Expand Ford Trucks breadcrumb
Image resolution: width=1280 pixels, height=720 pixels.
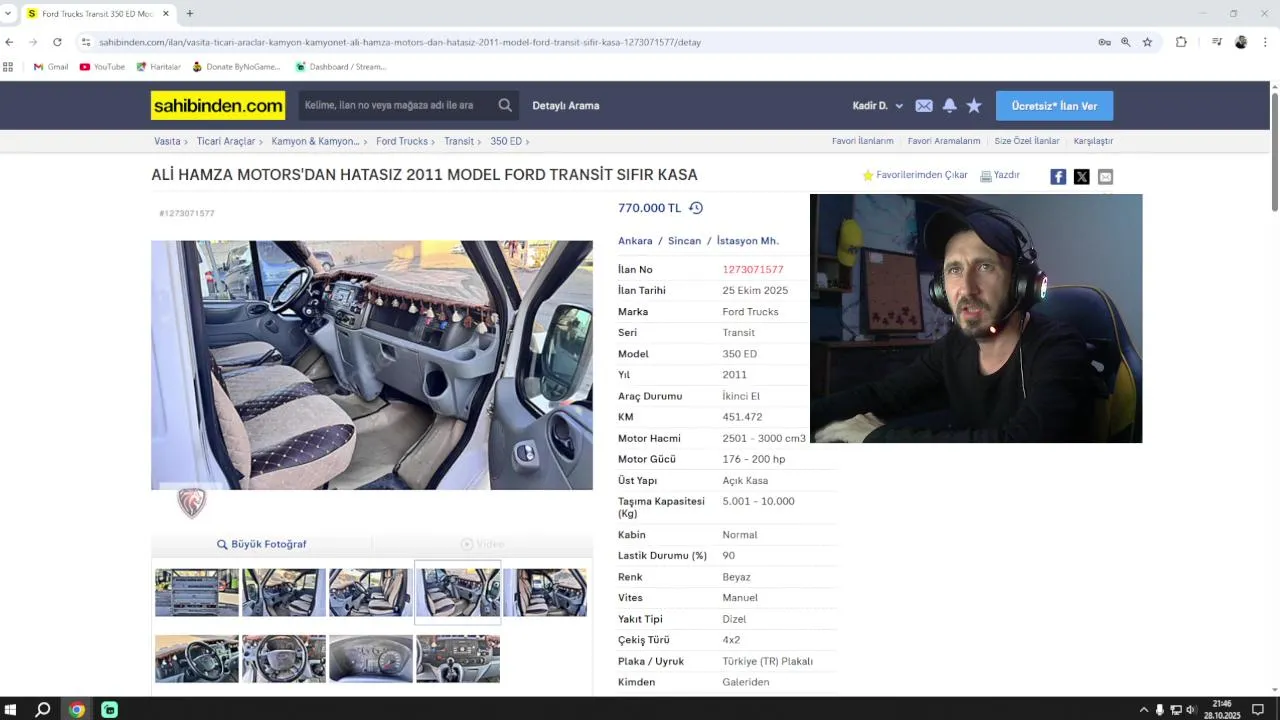click(x=434, y=142)
